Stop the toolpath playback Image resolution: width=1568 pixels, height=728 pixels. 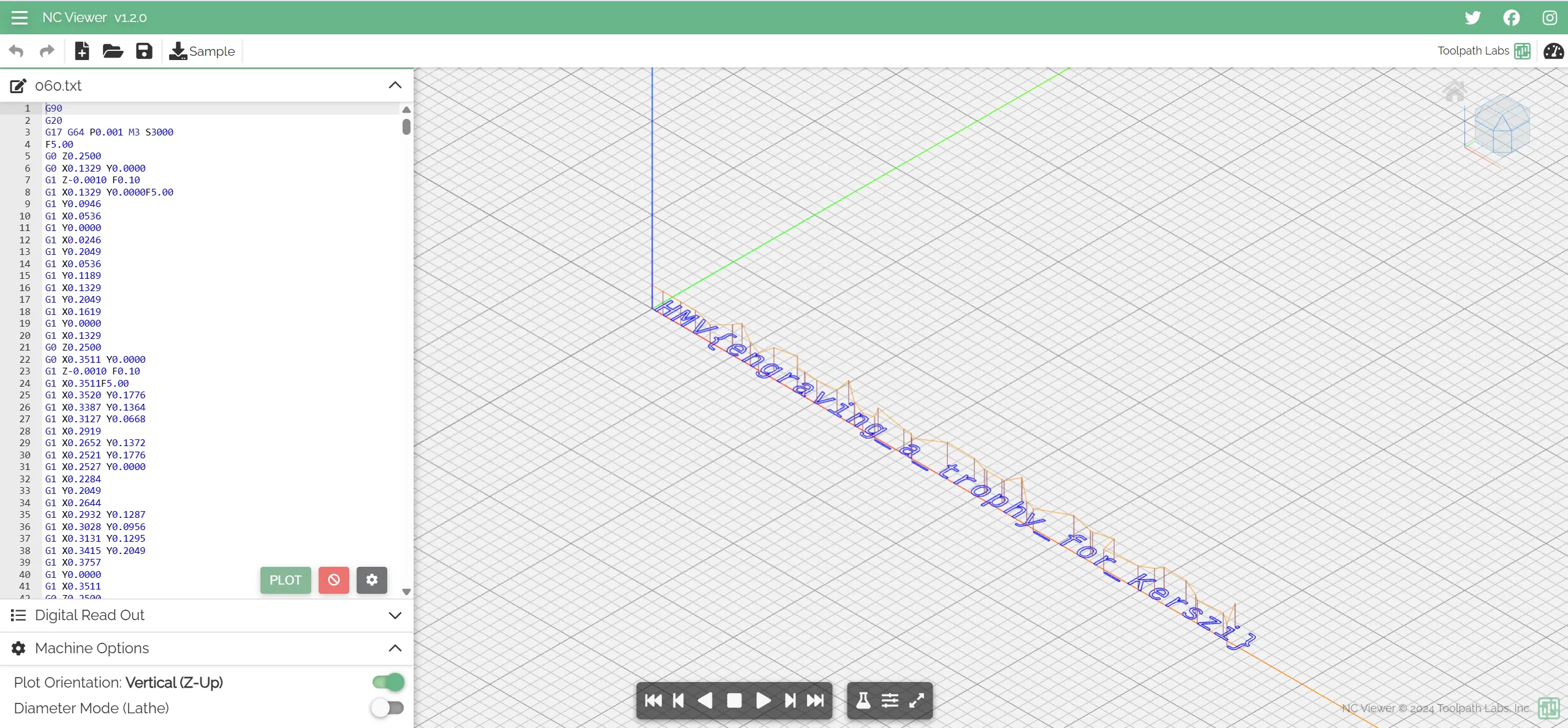[x=734, y=700]
